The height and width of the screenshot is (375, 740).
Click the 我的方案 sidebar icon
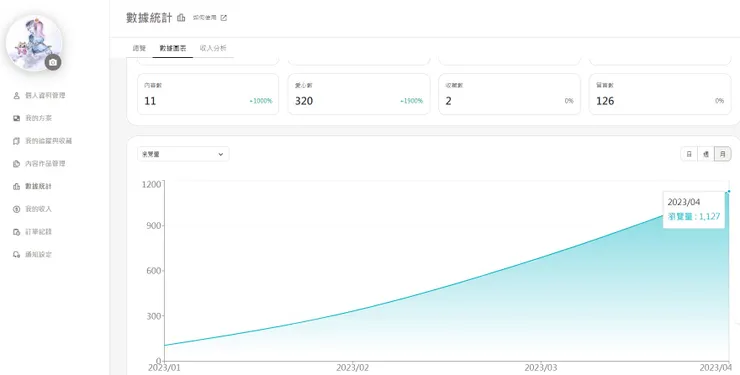coord(17,118)
